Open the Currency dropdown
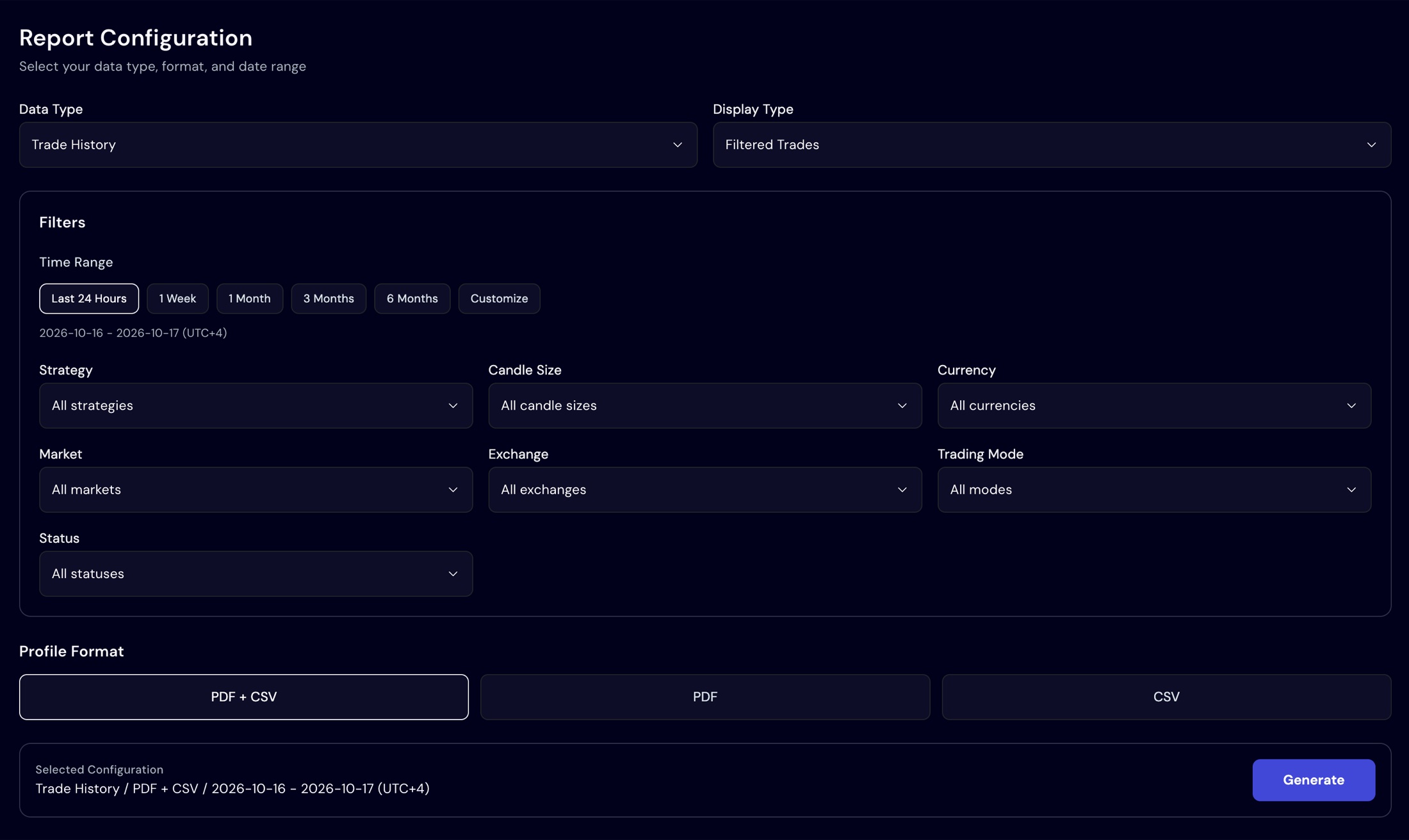This screenshot has width=1409, height=840. 1154,405
